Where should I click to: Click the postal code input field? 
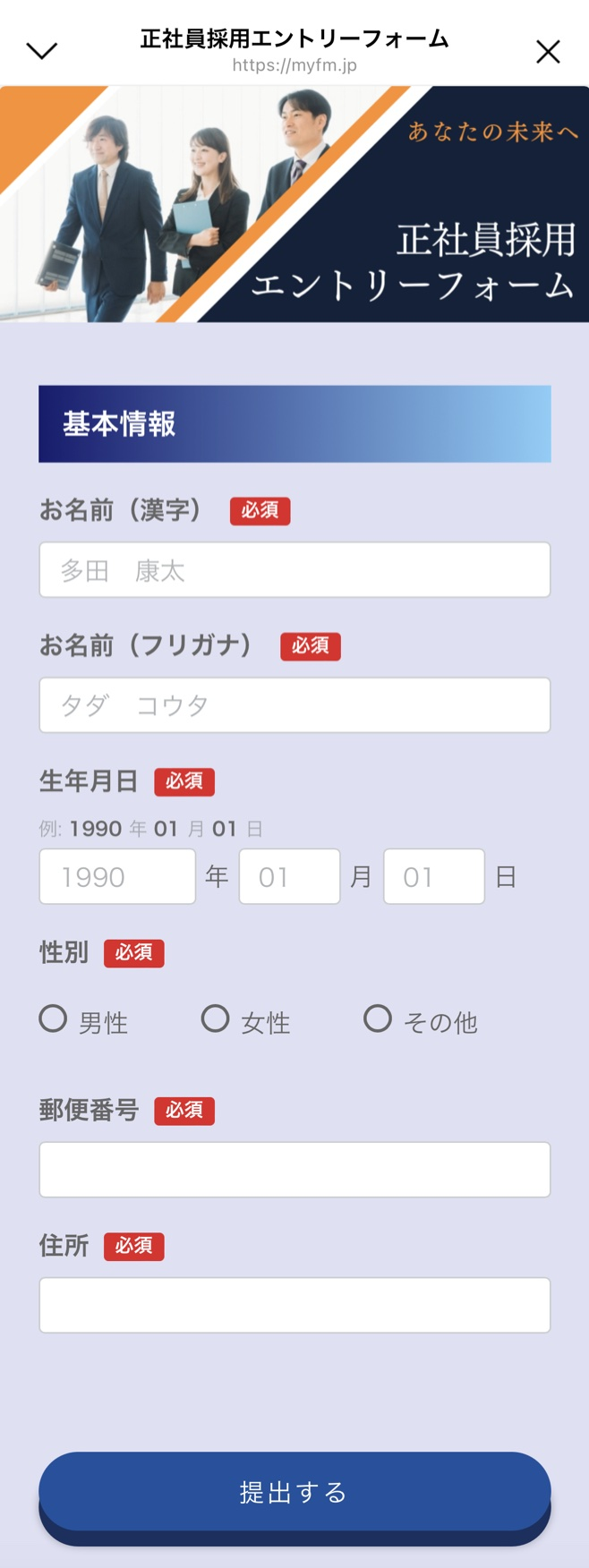[294, 1170]
